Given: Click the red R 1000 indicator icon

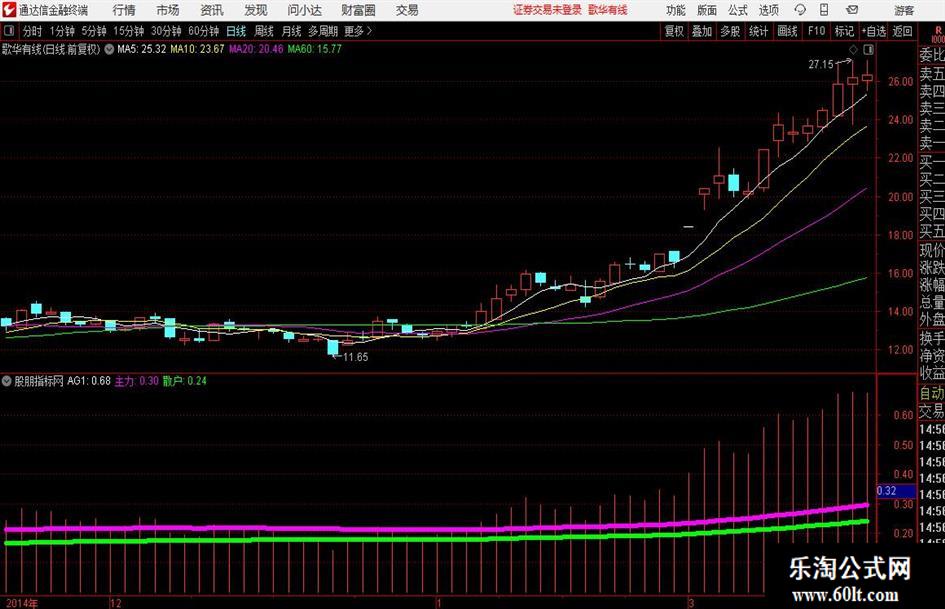Looking at the screenshot, I should pos(938,34).
